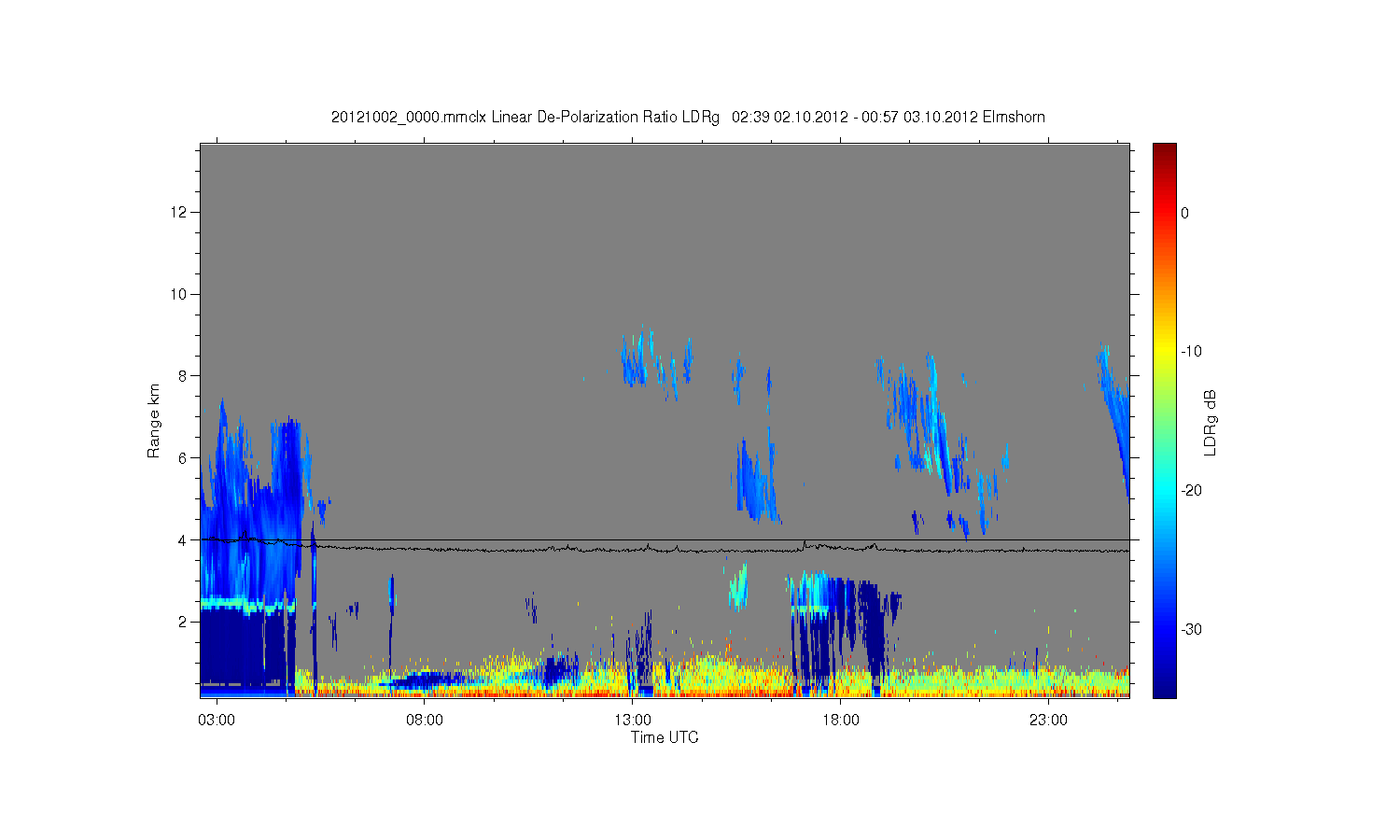Viewport: 1400px width, 840px height.
Task: Click the 2 km range tick label
Action: [x=184, y=622]
